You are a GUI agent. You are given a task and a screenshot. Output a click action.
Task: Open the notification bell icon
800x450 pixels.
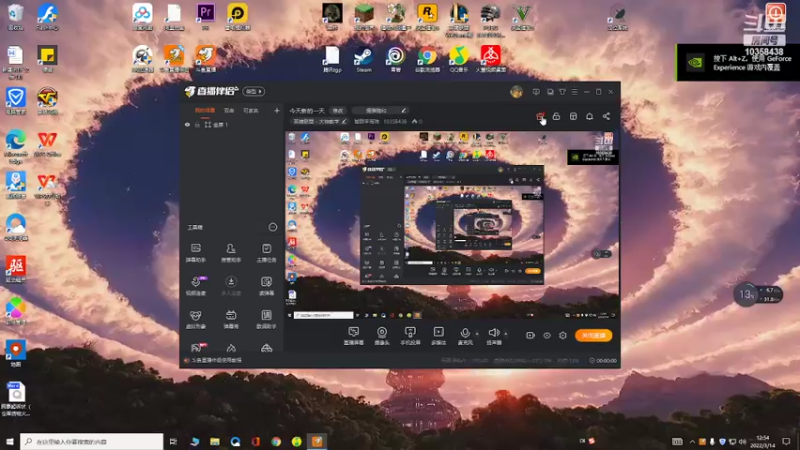(589, 117)
